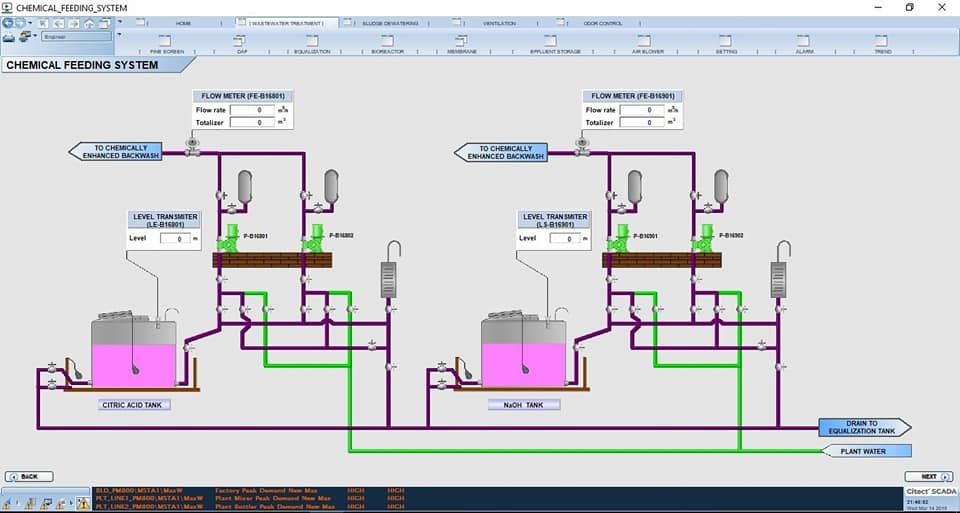Click calibration column near citric acid pumps
This screenshot has width=960, height=513.
click(389, 280)
